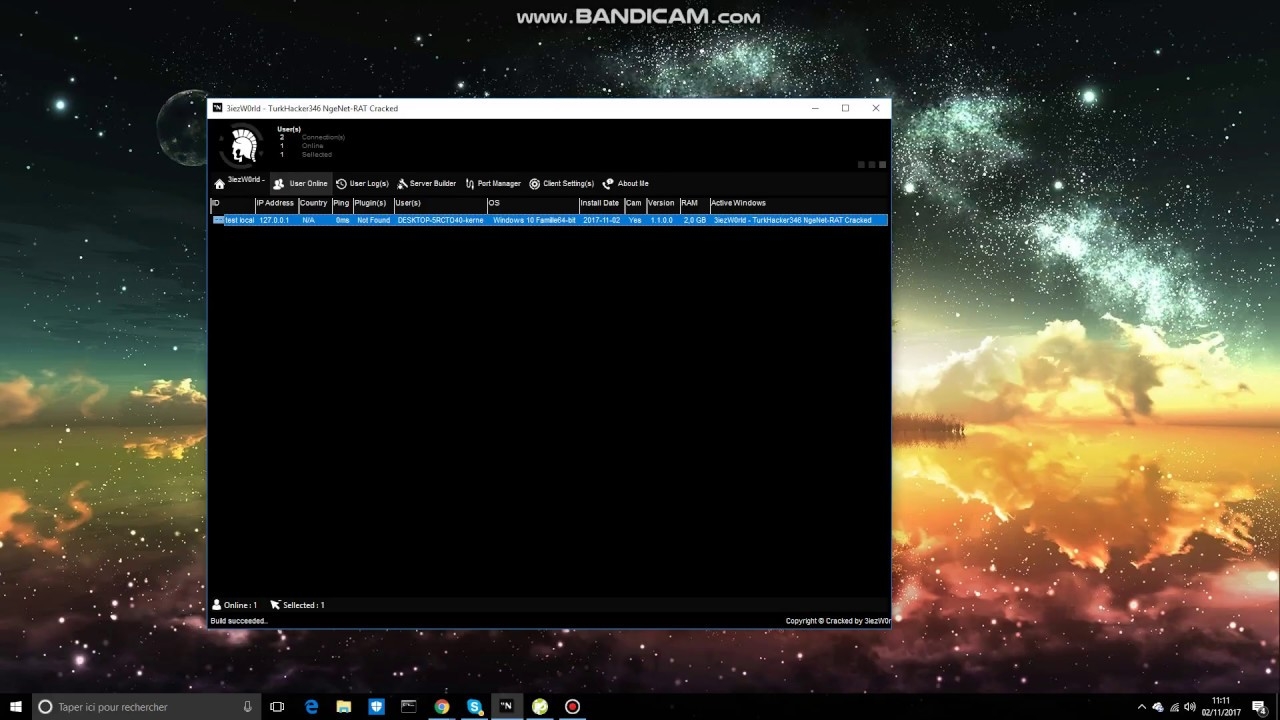The height and width of the screenshot is (720, 1280).
Task: Click the User(s) column header
Action: tap(439, 203)
